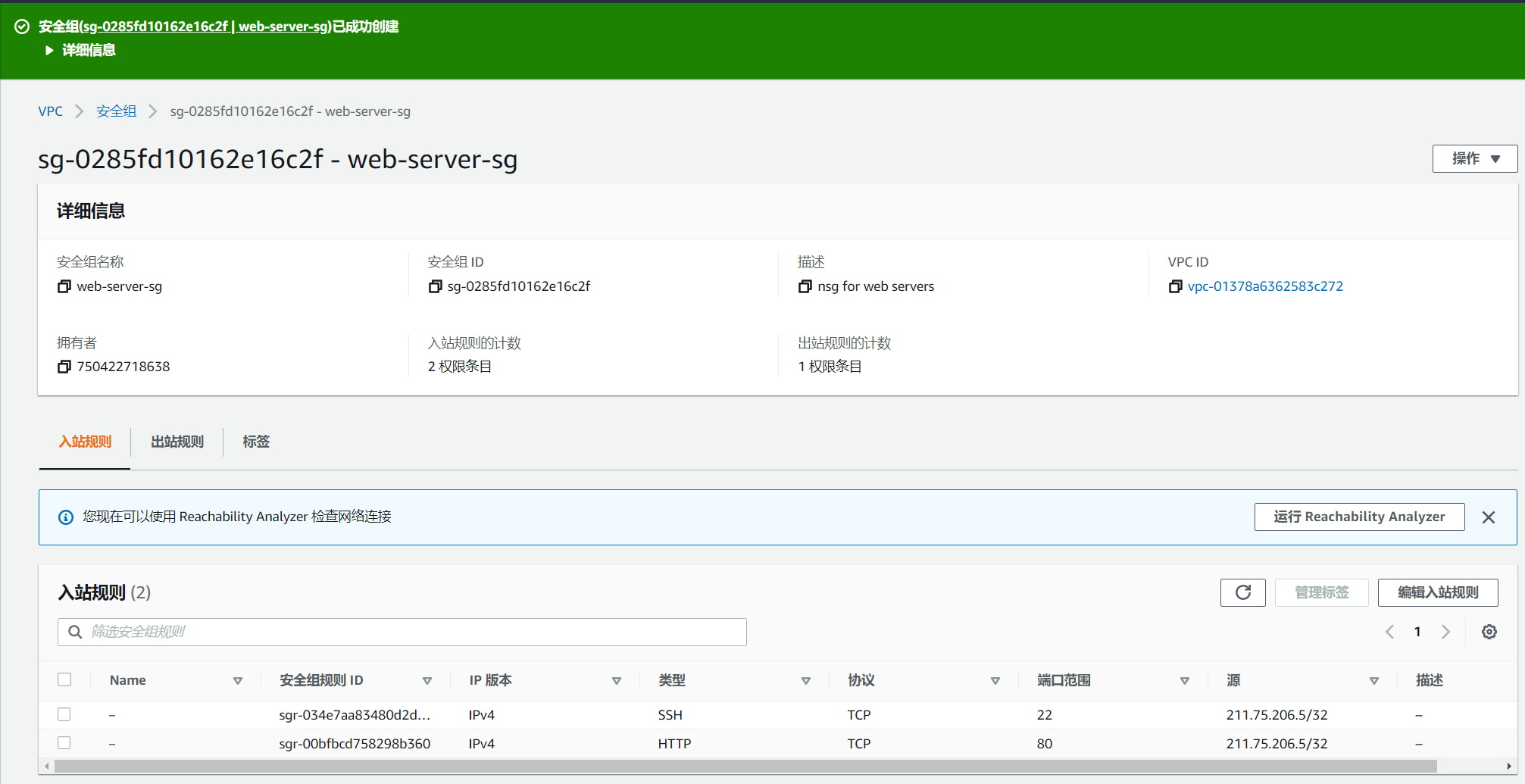Copy the description nsg for web servers
The width and height of the screenshot is (1525, 784).
805,286
